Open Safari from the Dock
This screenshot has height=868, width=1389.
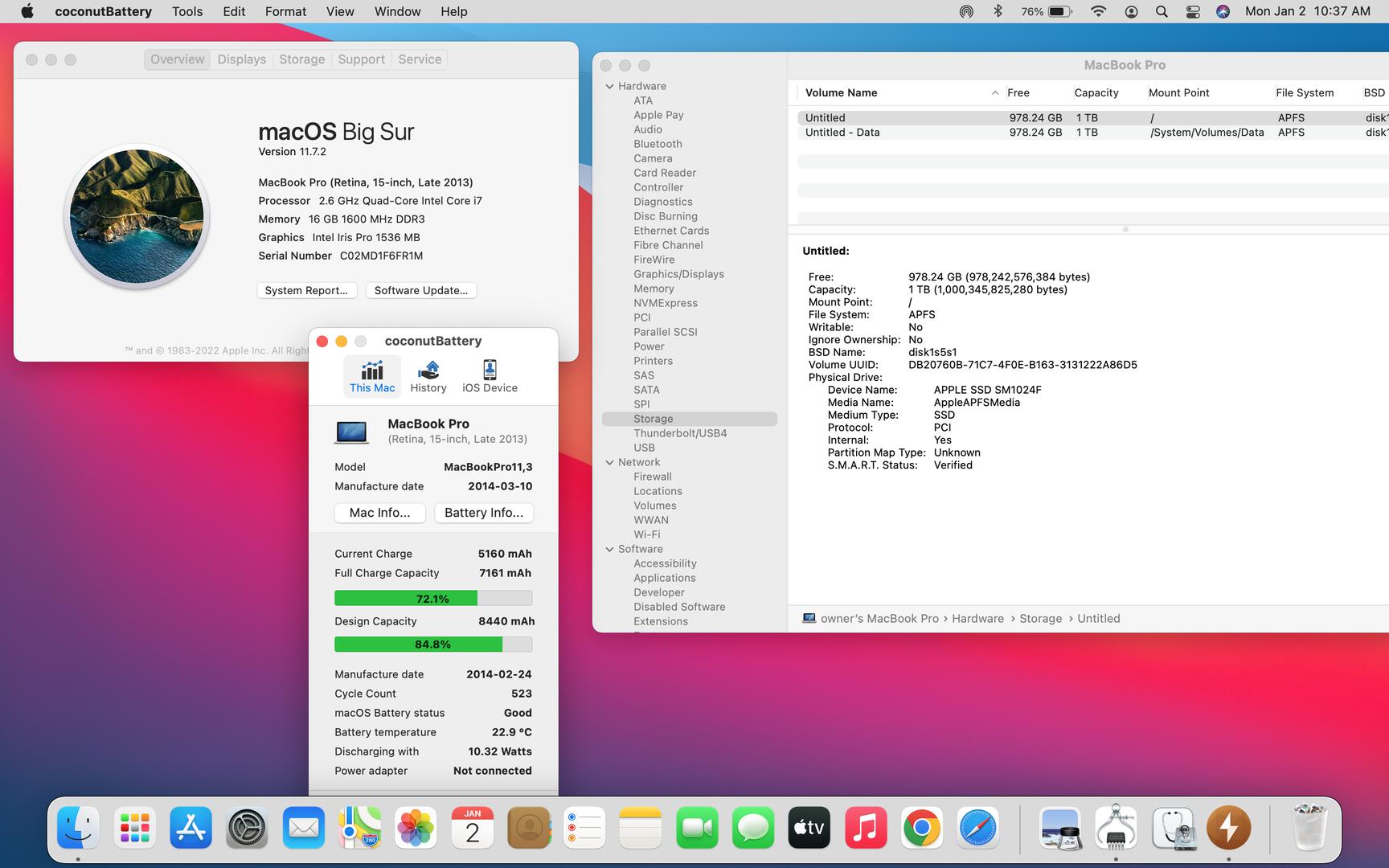978,828
